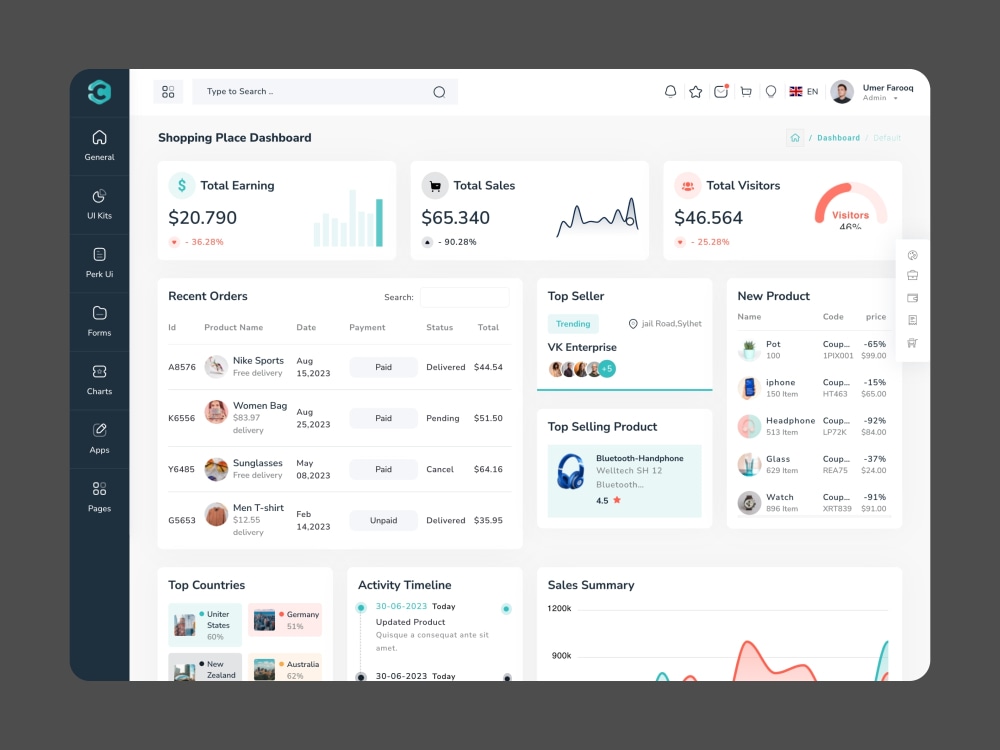Open the iphone product row icon

(x=749, y=388)
